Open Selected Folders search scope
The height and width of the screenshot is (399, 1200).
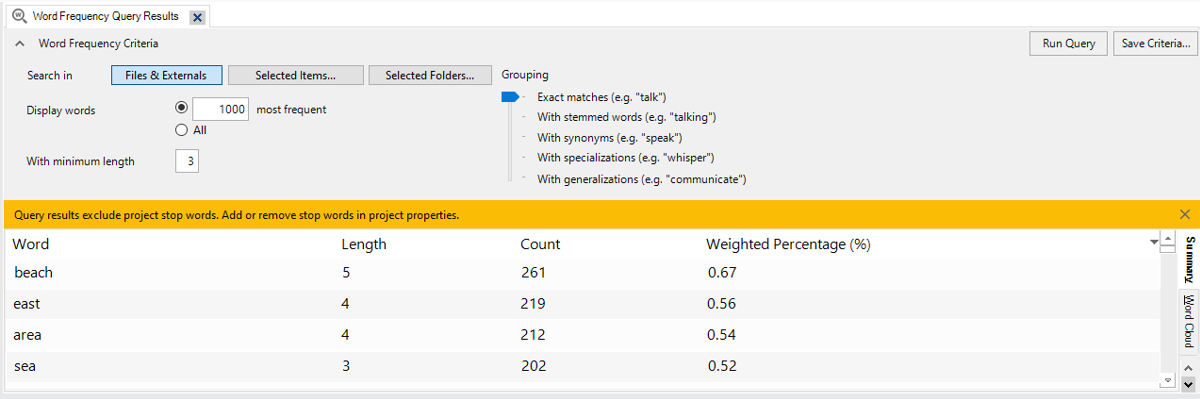point(430,75)
